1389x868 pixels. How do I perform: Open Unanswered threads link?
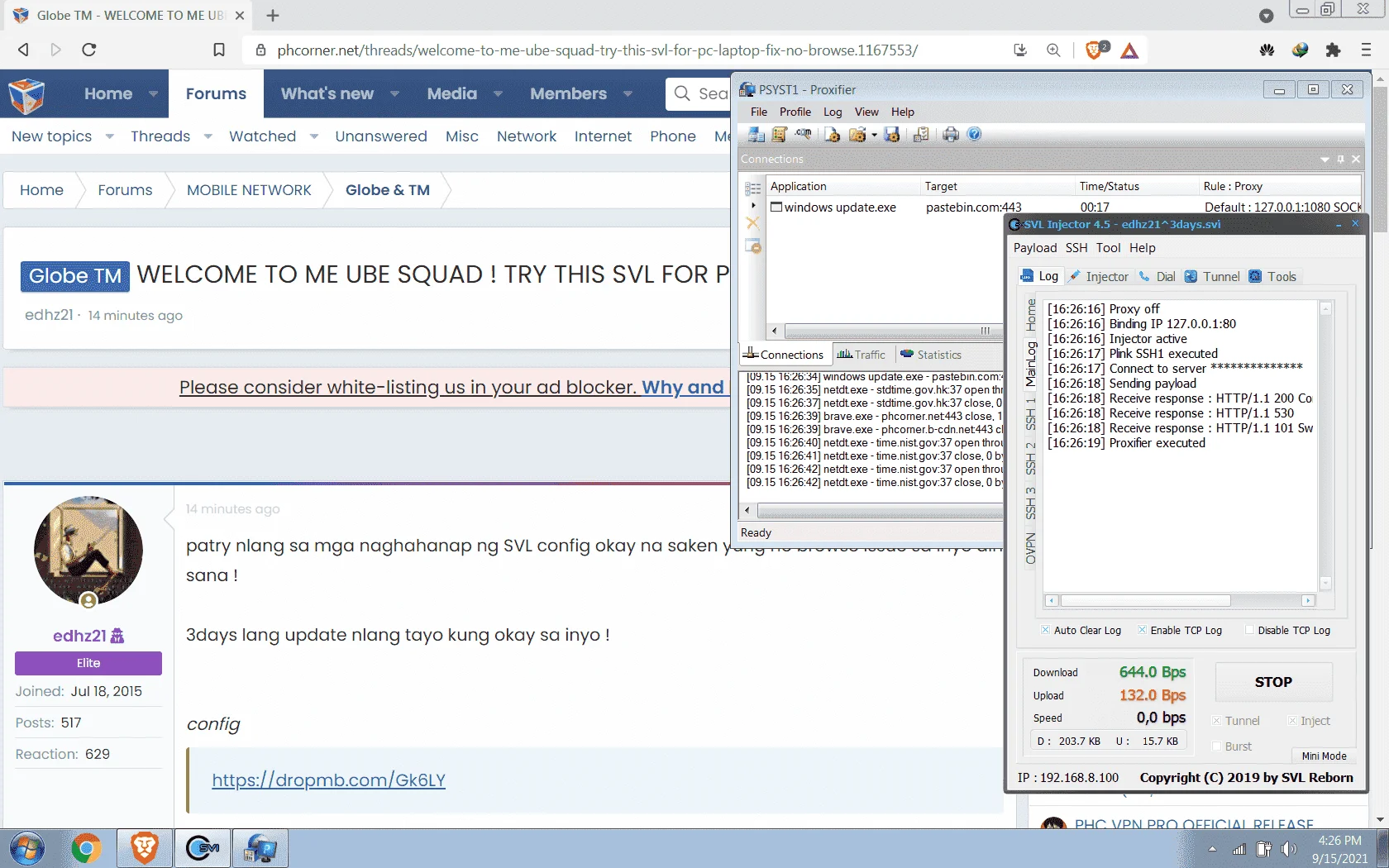coord(381,136)
